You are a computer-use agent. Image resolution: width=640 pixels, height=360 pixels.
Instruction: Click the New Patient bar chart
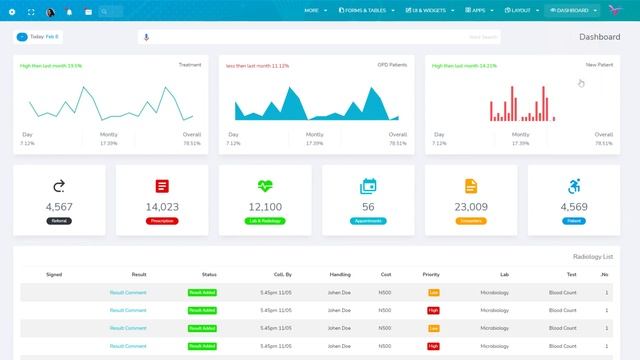click(x=522, y=104)
